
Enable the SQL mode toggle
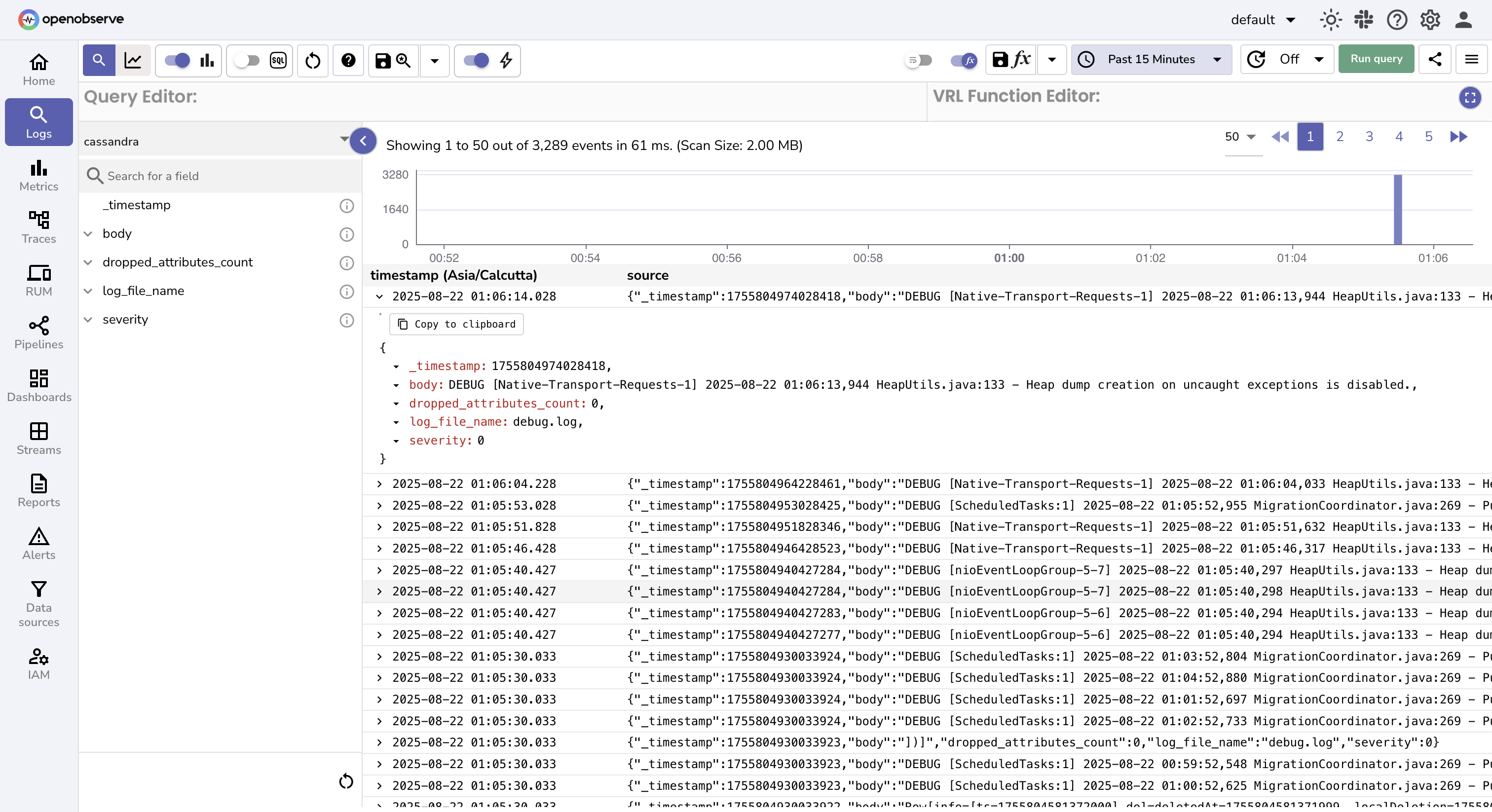(x=247, y=61)
